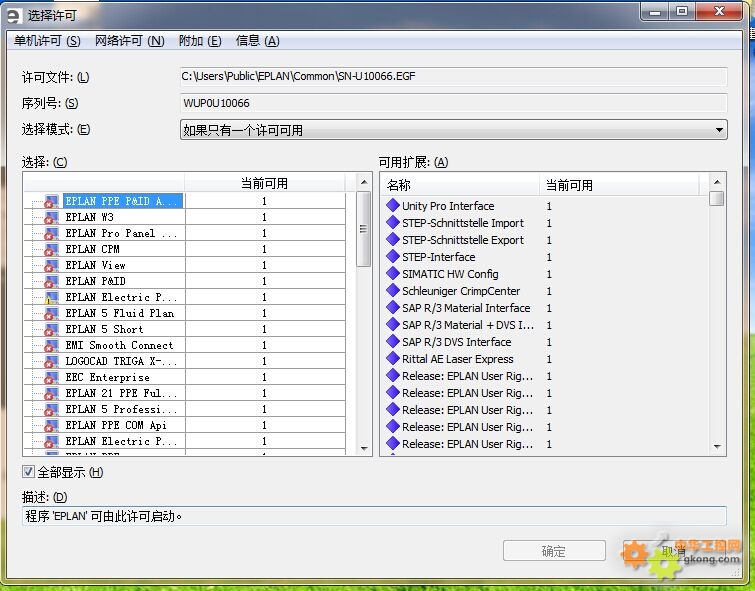Open the 选择模式 dropdown
Screen dimensions: 755x591
(453, 130)
